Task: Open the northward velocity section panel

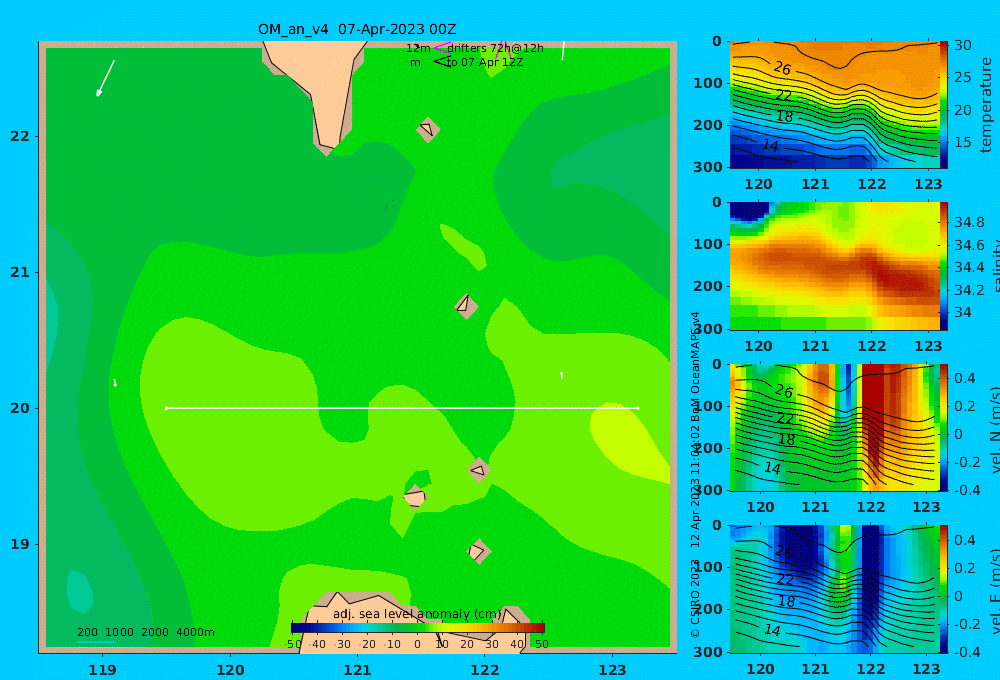Action: pos(834,427)
